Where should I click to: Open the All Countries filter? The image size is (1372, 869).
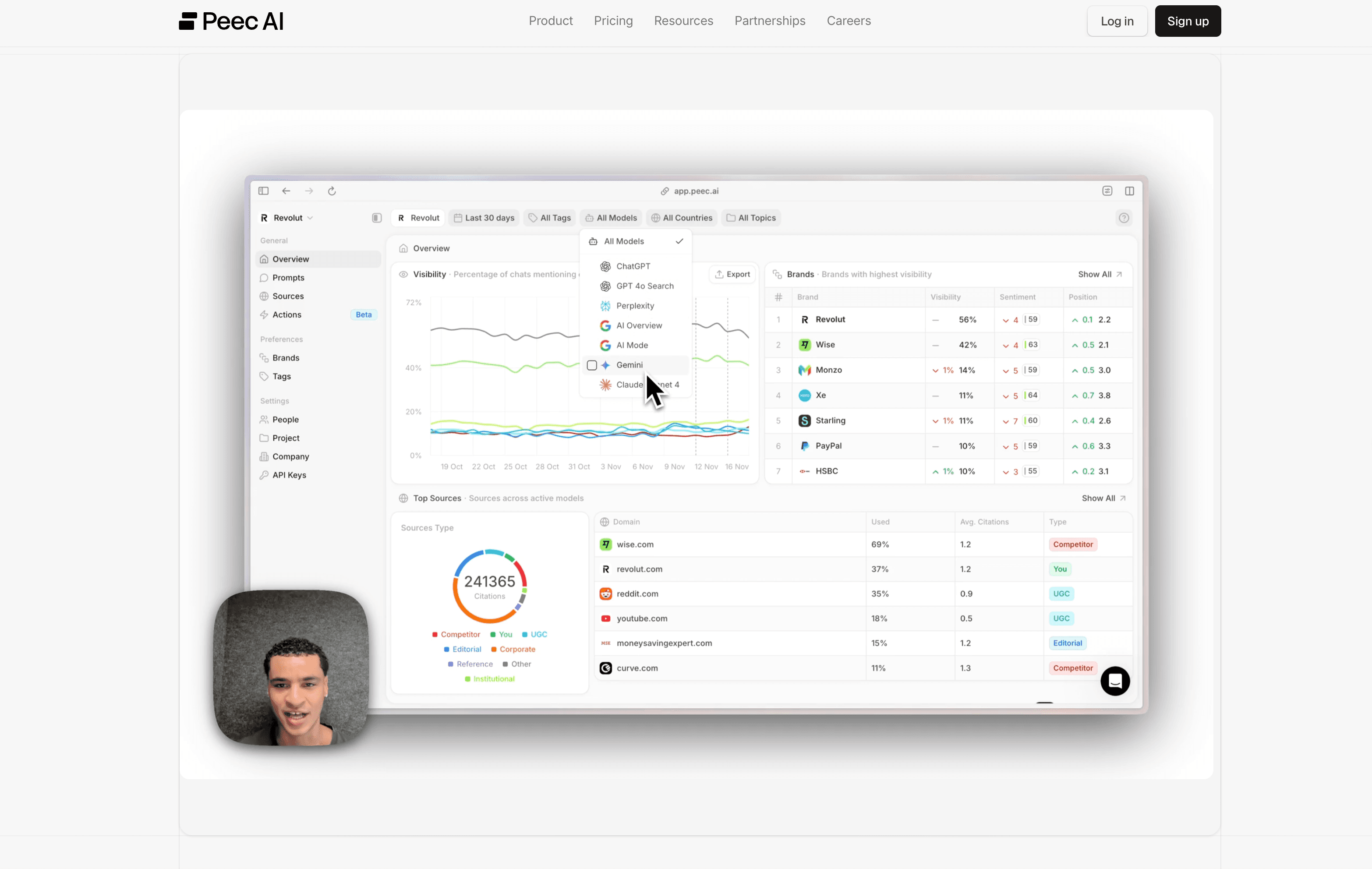[x=682, y=218]
